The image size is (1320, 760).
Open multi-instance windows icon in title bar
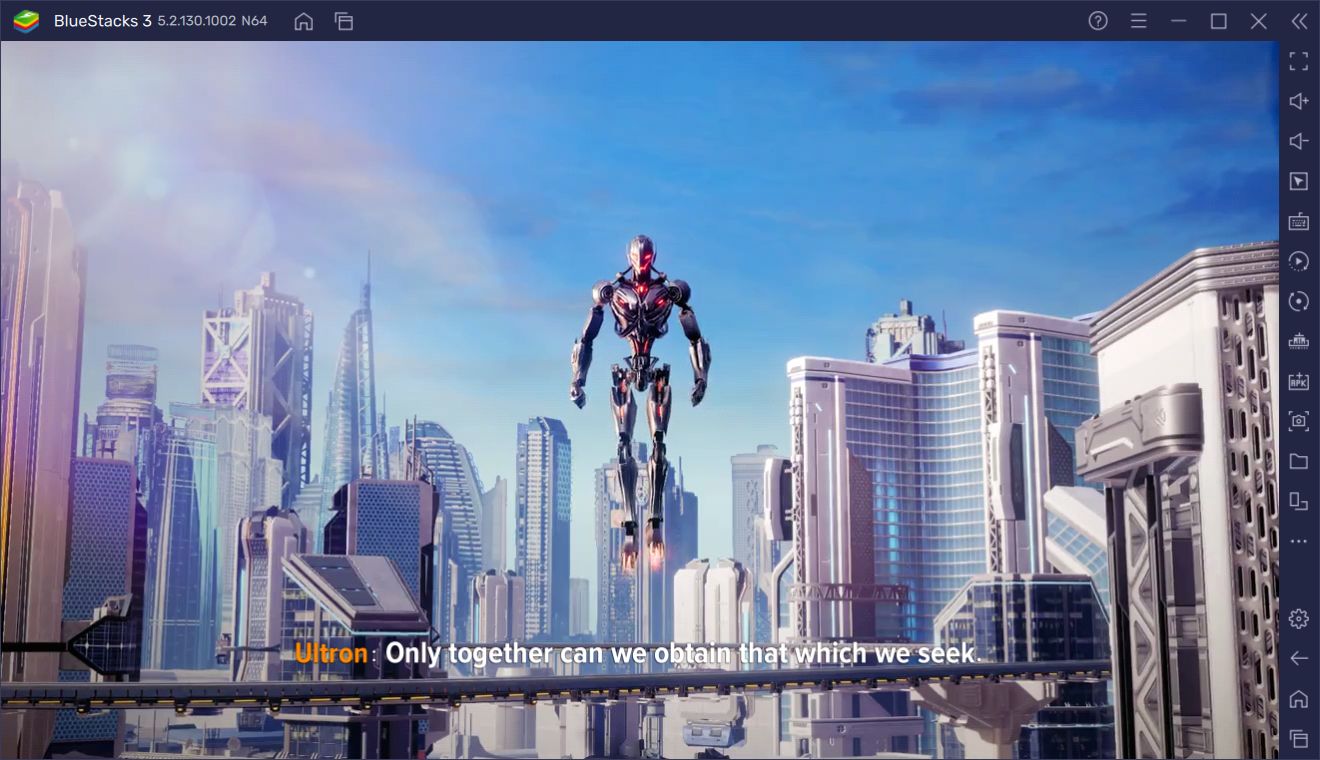pos(344,21)
